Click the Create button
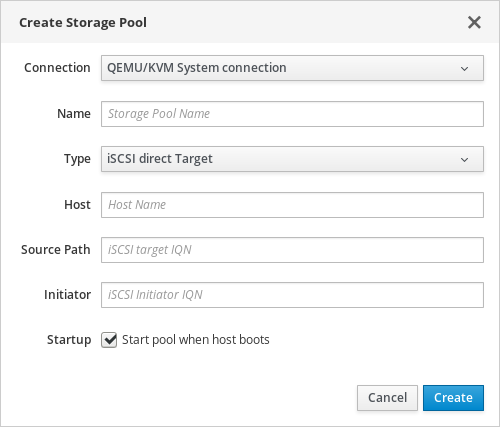Viewport: 500px width, 427px height. pyautogui.click(x=453, y=398)
